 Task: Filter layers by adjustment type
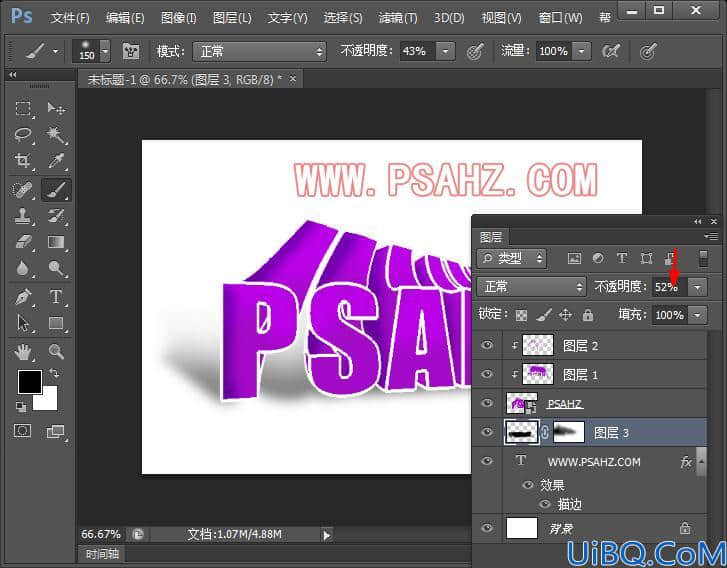coord(598,258)
